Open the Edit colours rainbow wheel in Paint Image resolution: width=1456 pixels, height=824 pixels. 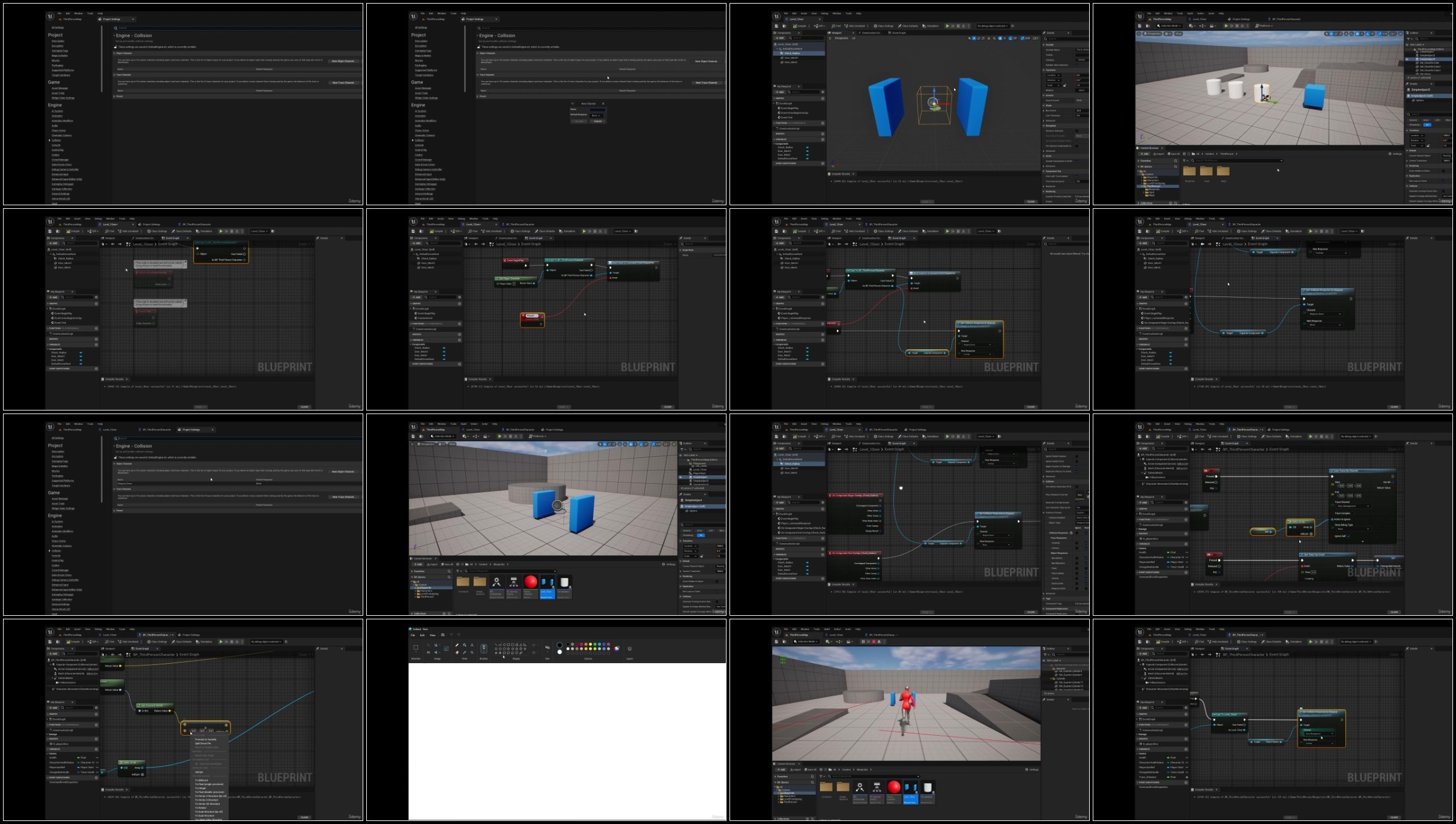(x=617, y=649)
